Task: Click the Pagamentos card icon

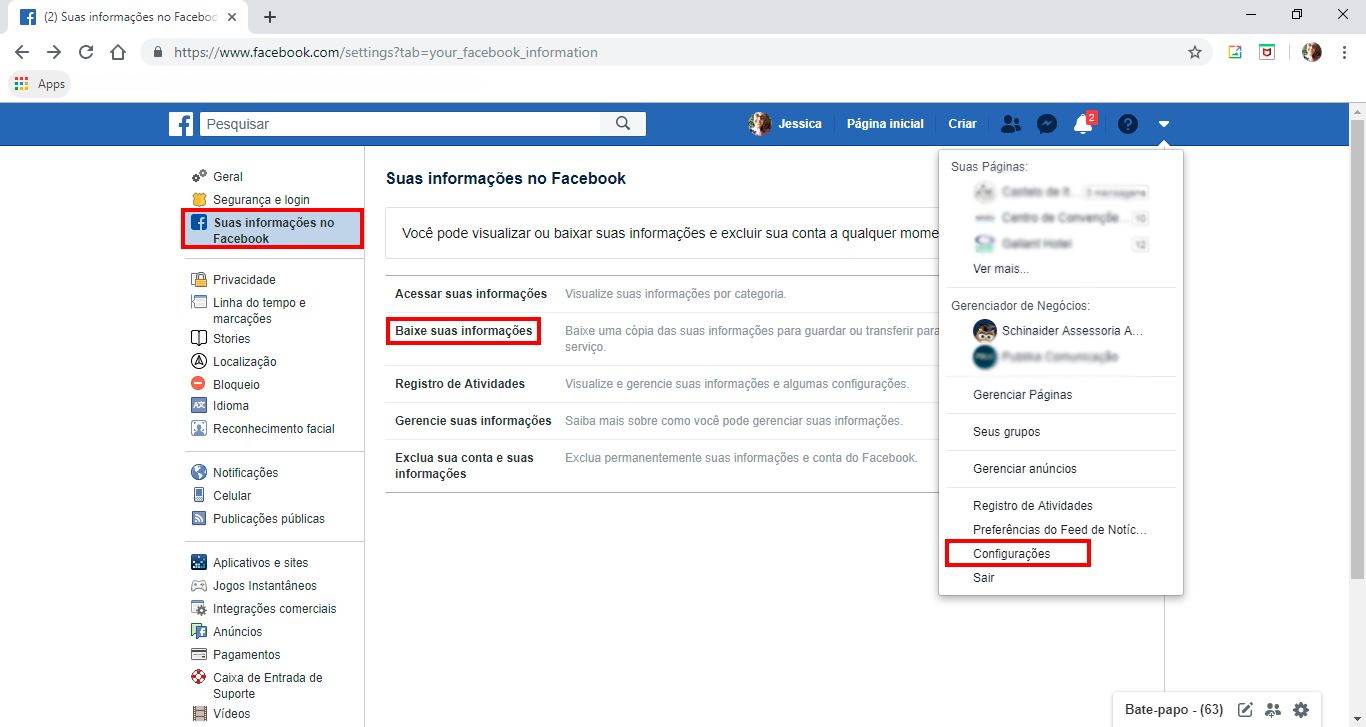Action: [x=198, y=655]
